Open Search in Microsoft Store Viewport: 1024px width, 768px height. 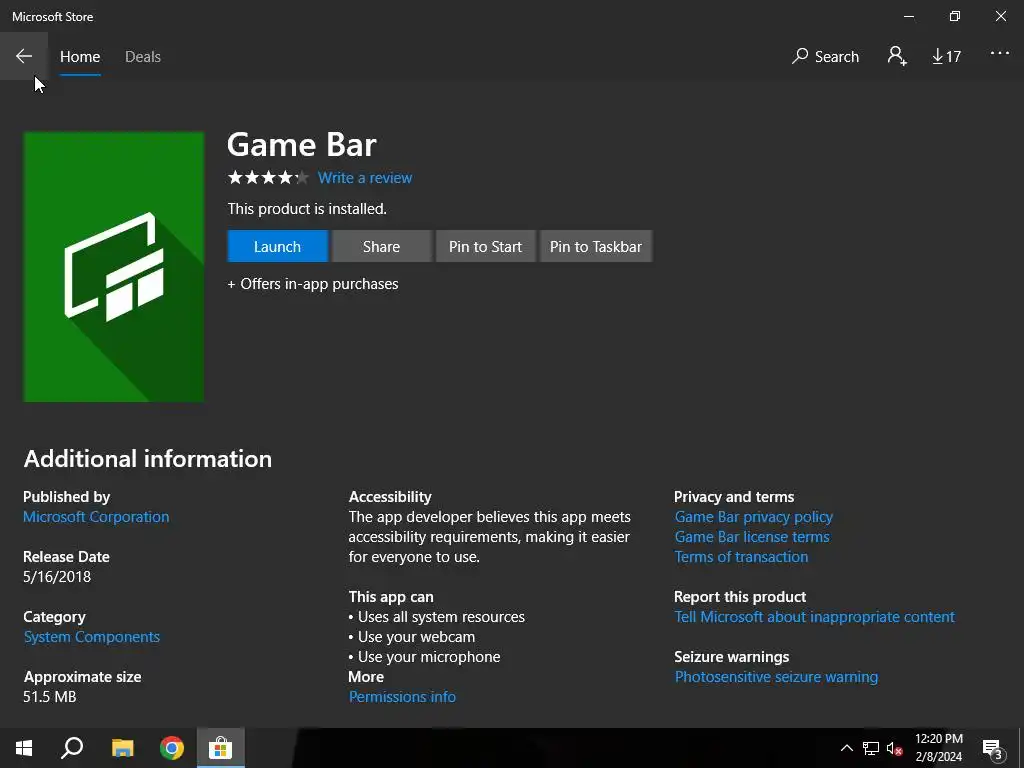[825, 57]
